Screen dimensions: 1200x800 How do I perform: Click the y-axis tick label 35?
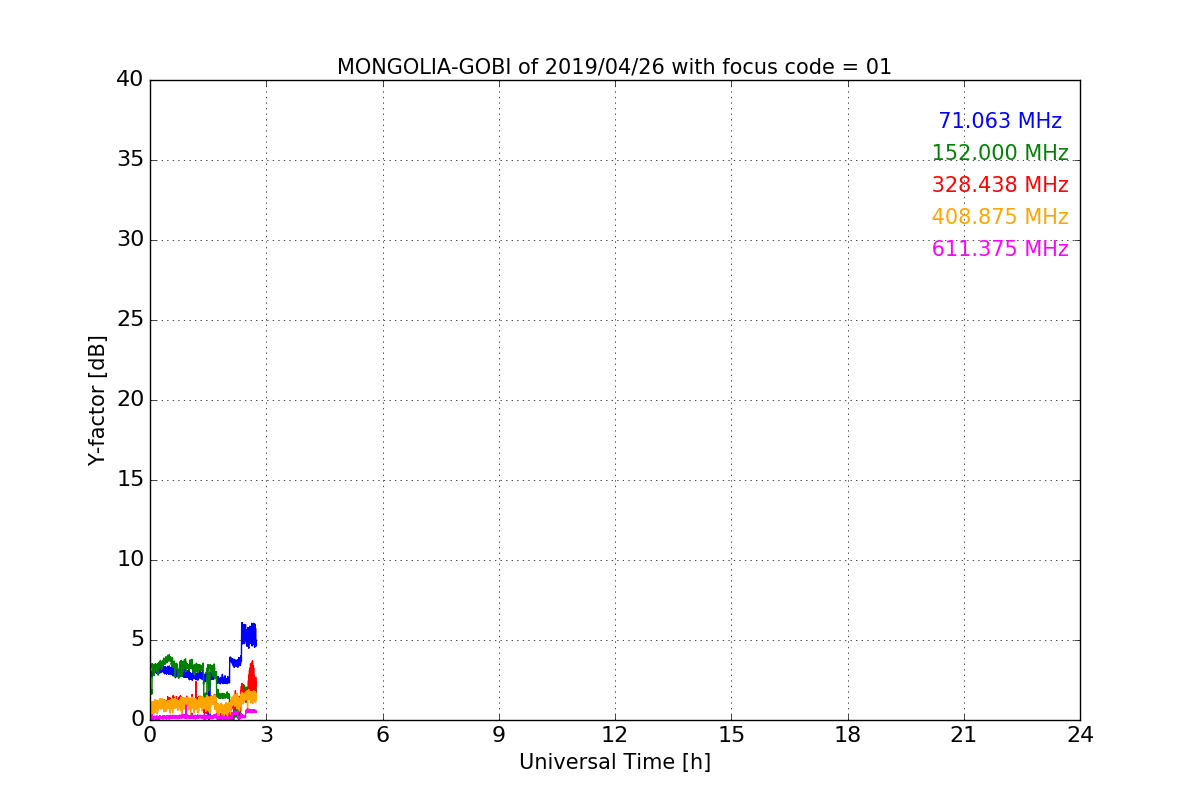130,159
